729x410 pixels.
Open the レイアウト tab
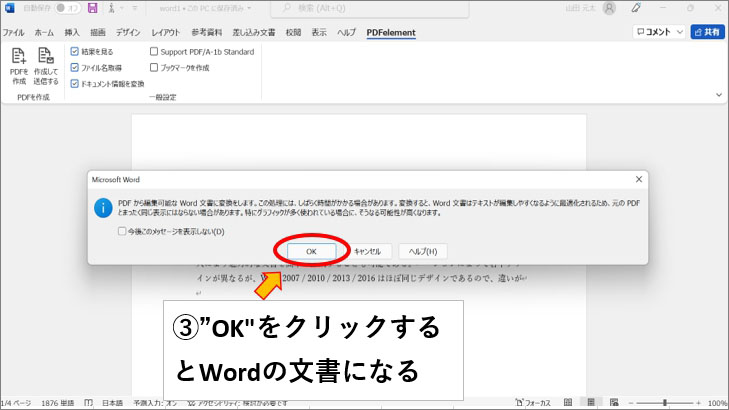click(166, 32)
